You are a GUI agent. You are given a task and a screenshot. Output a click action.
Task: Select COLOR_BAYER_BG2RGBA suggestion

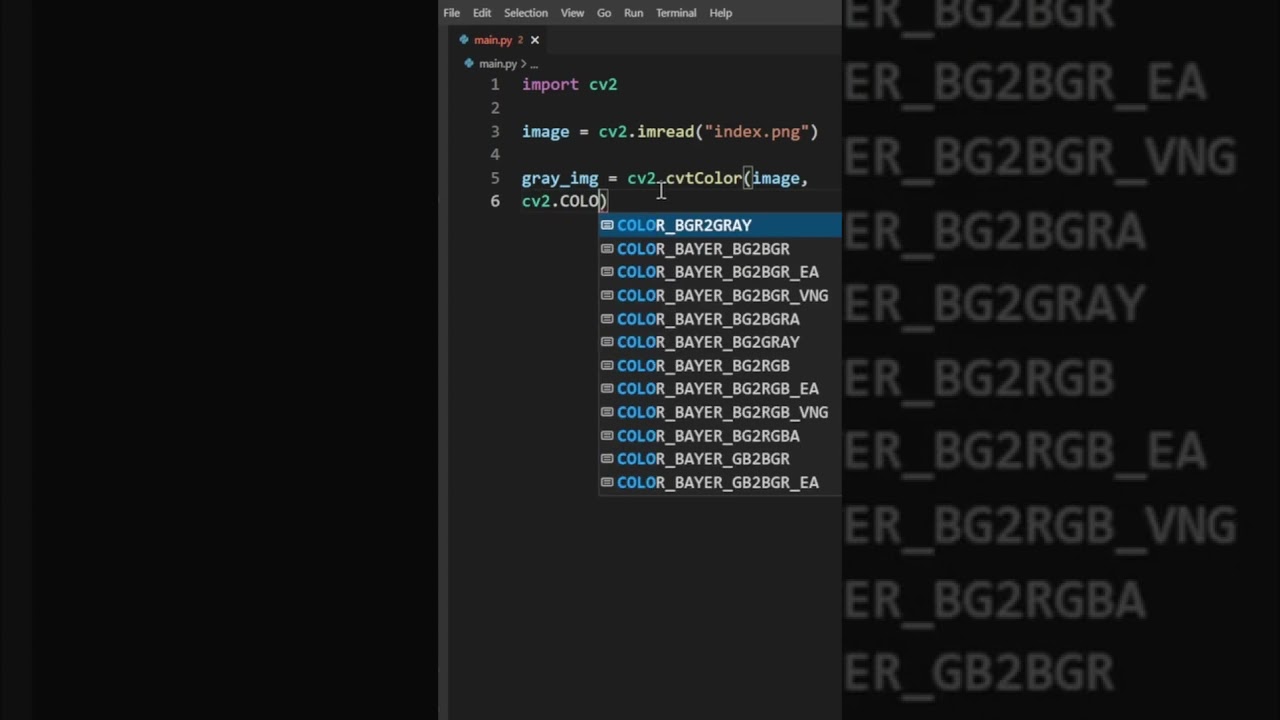point(720,436)
